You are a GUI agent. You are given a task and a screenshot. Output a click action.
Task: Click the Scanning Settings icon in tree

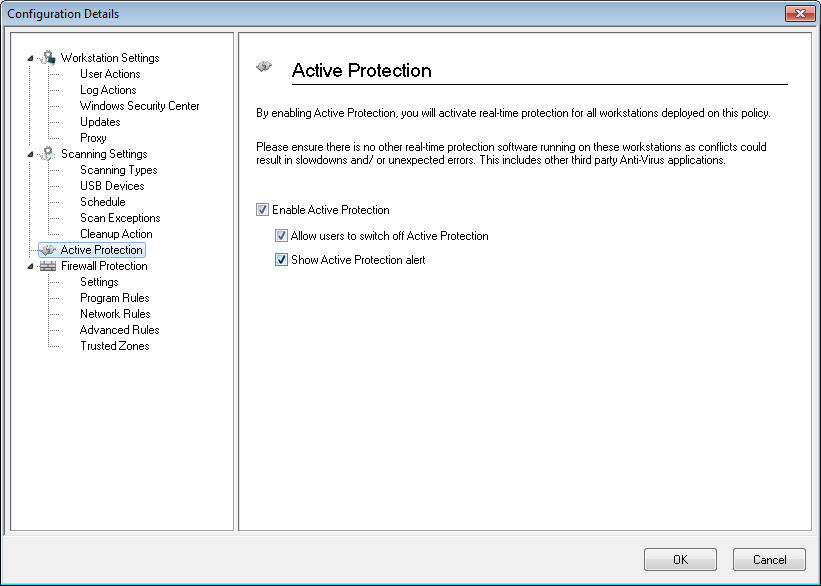pos(48,153)
